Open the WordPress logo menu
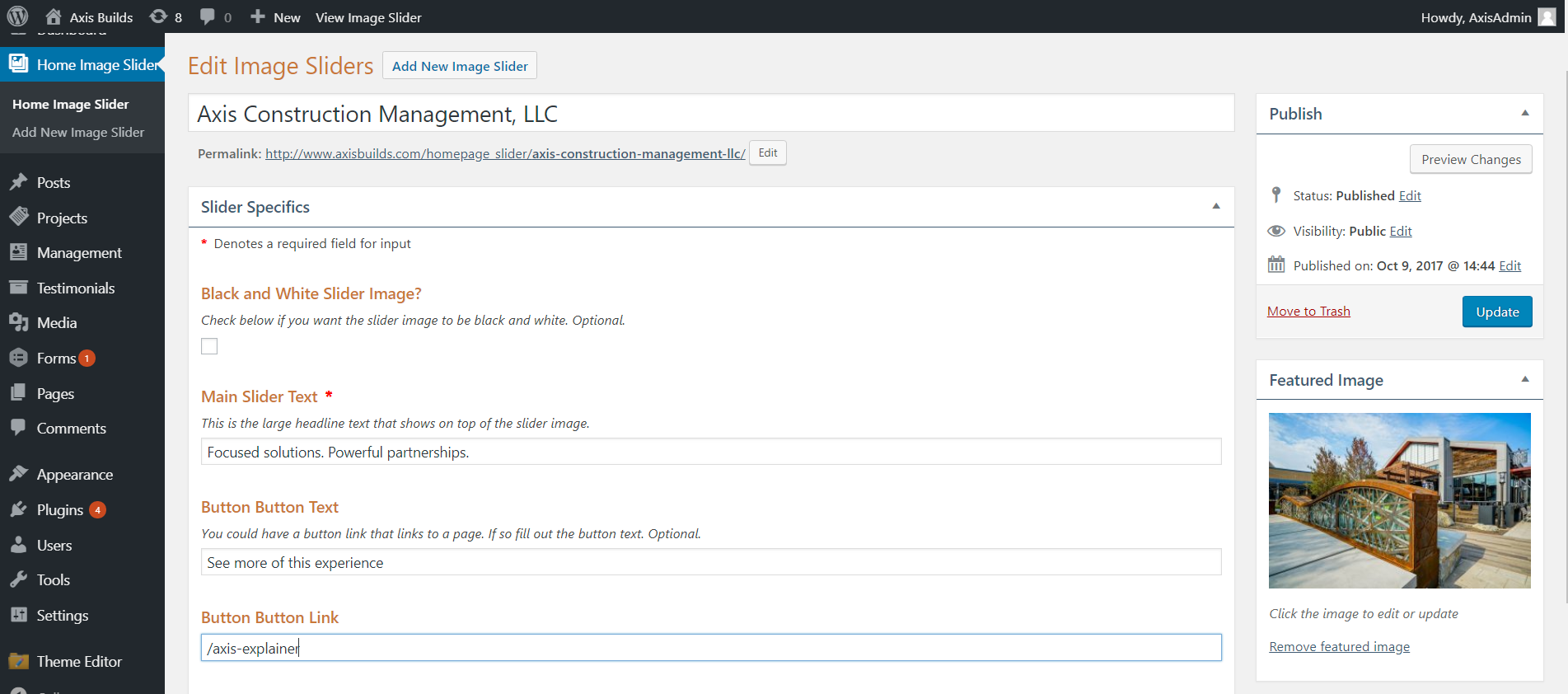This screenshot has width=1568, height=694. (17, 16)
